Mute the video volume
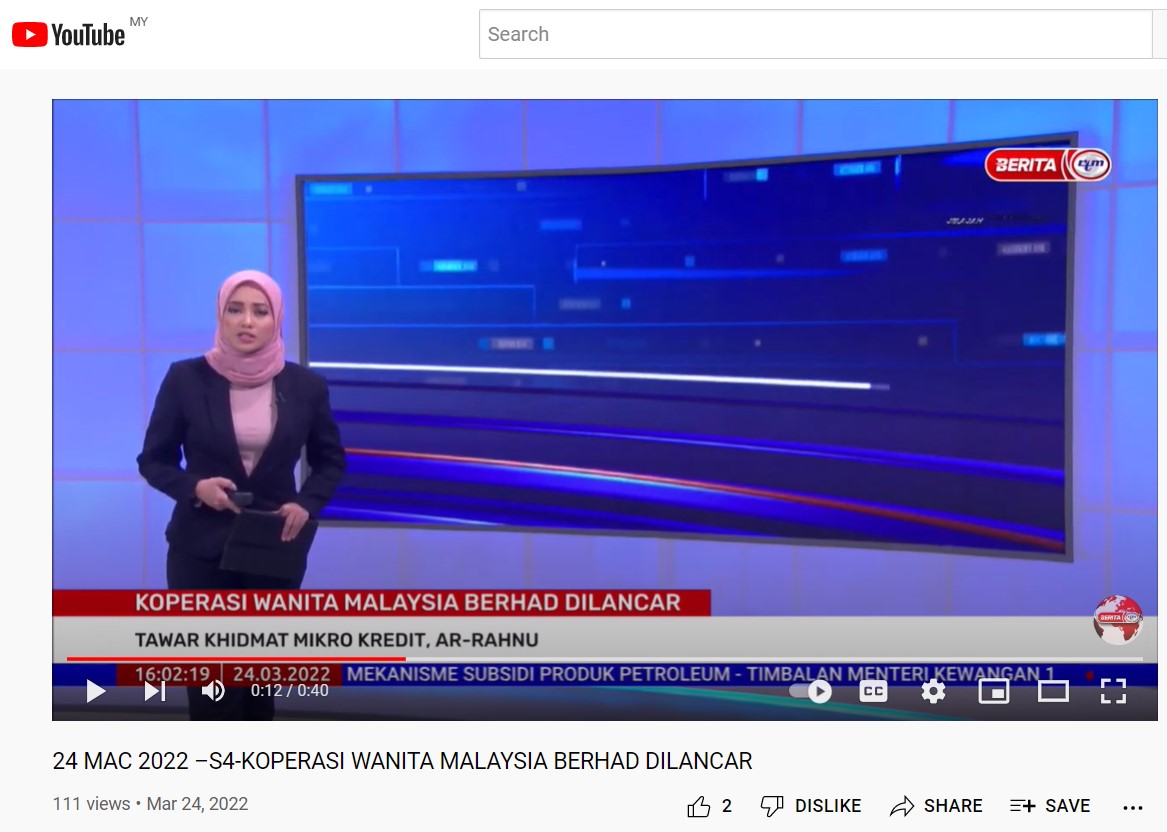 coord(213,691)
